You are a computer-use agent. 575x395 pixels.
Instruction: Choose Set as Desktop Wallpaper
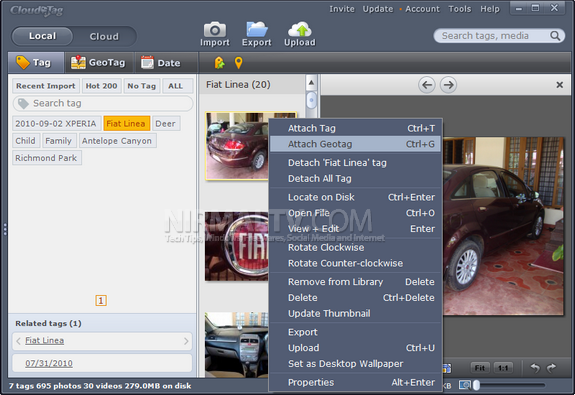tap(355, 364)
